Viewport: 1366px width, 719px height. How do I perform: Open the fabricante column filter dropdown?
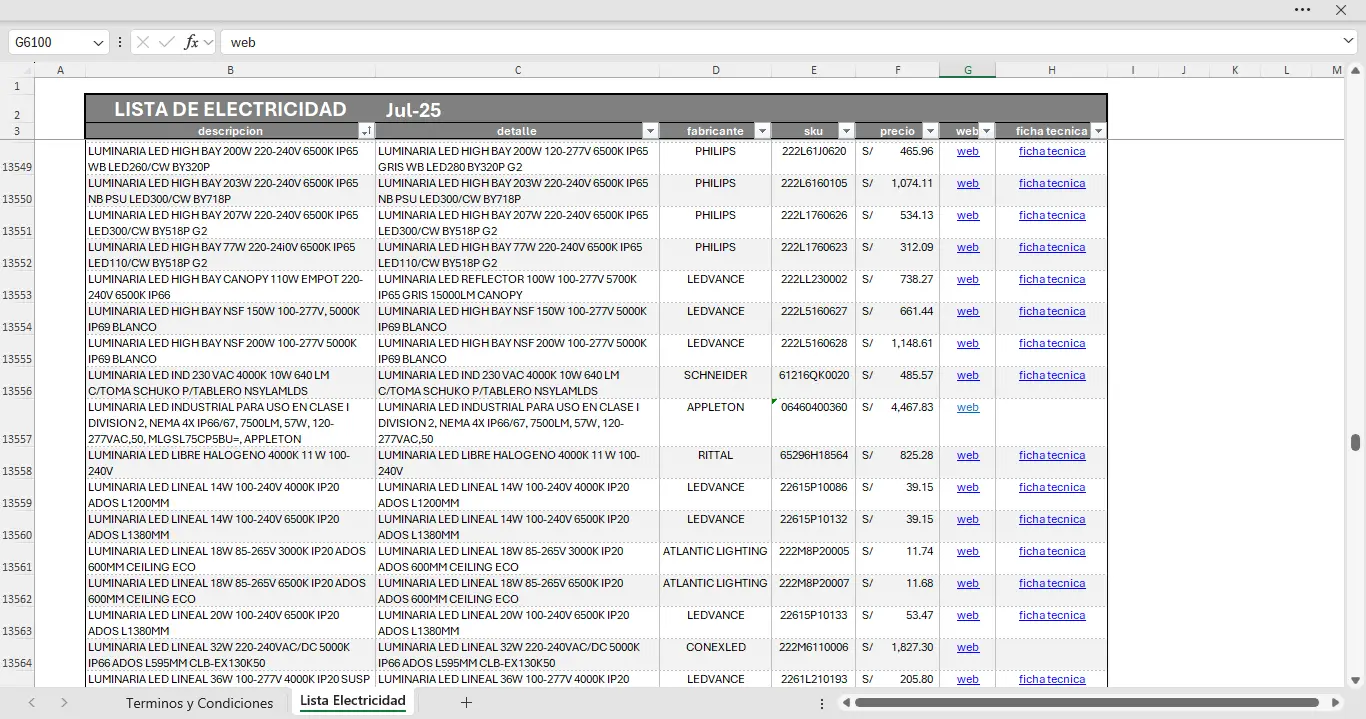pos(762,131)
